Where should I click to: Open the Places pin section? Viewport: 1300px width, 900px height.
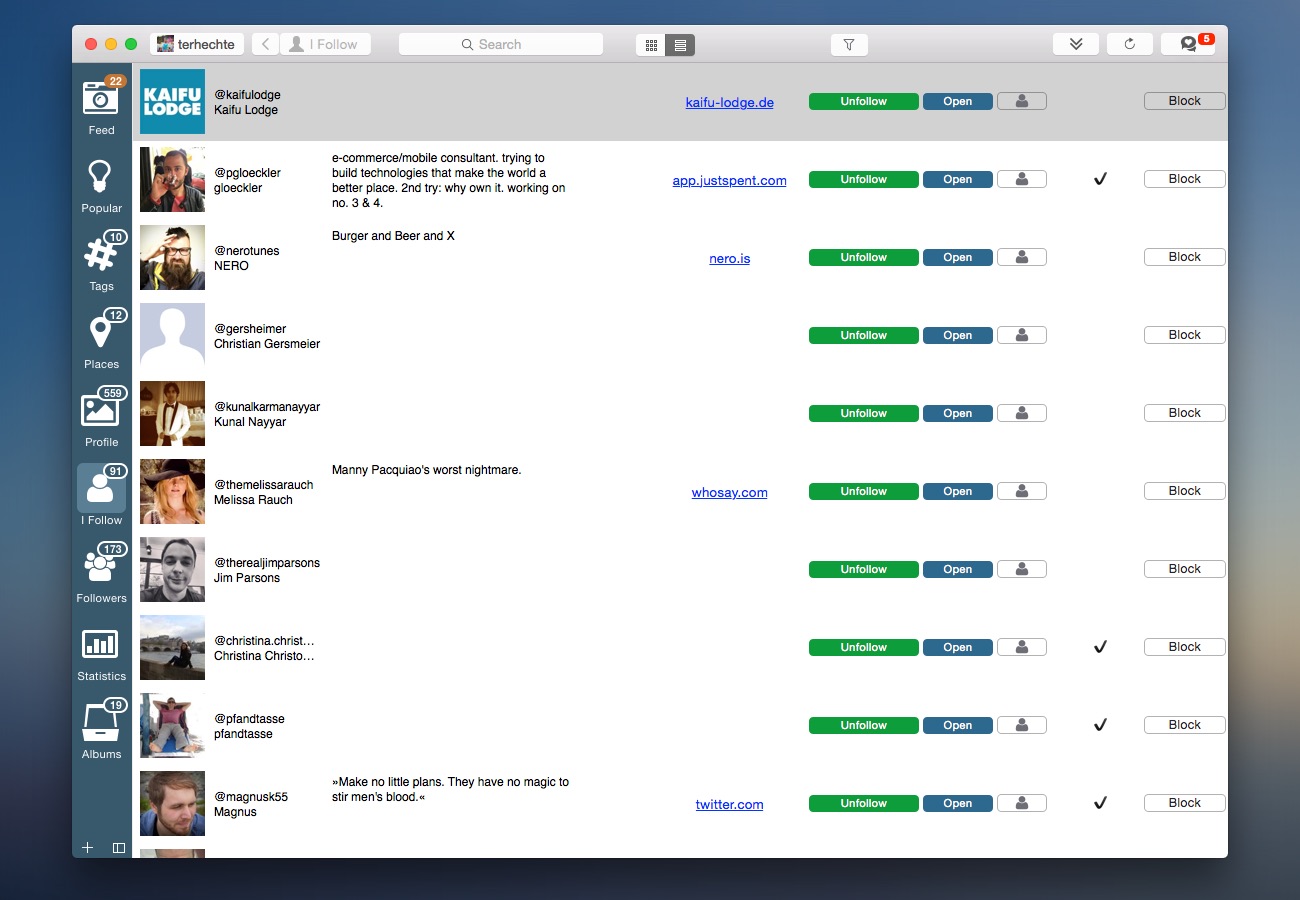tap(101, 339)
